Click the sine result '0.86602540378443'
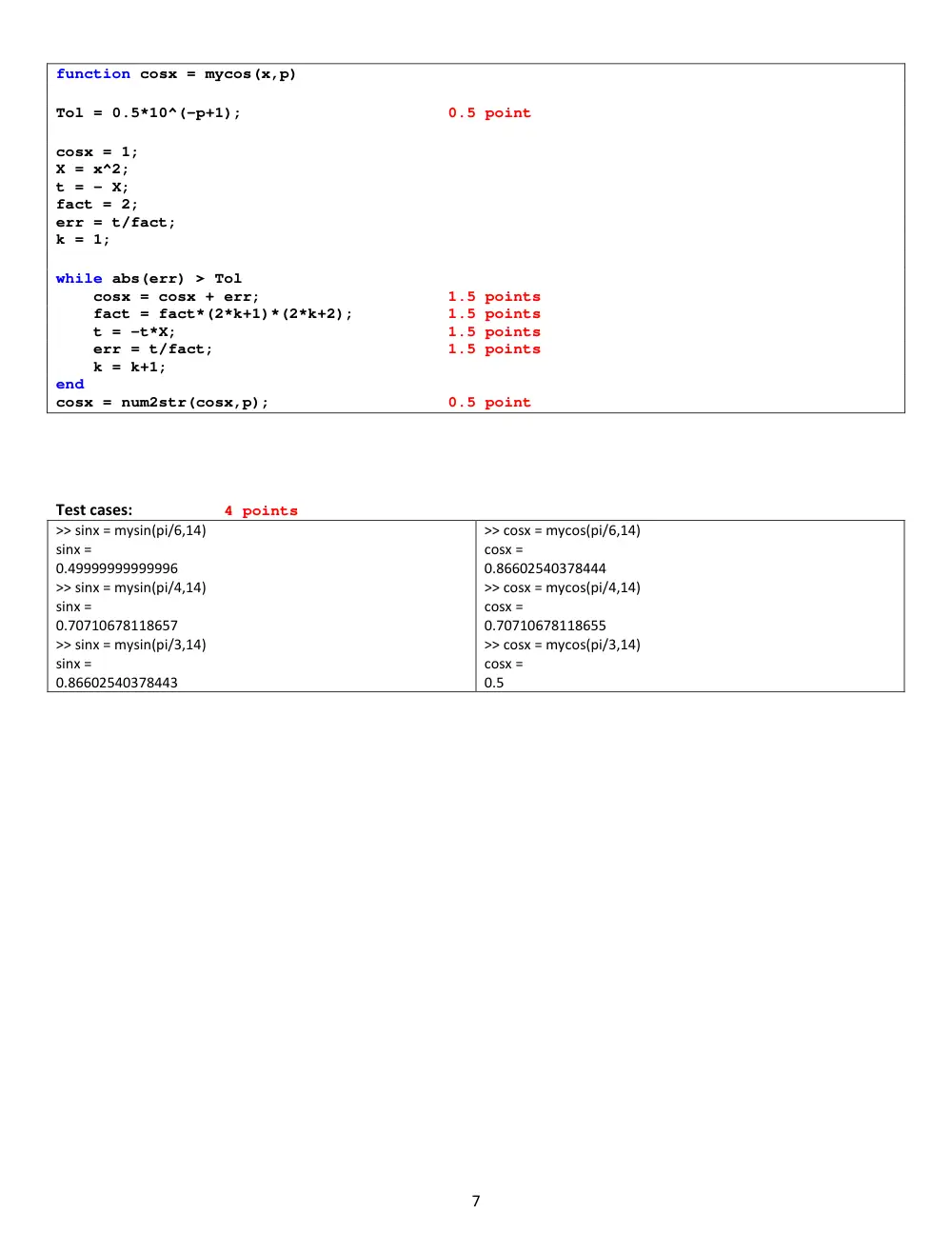Screen dimensions: 952x1233 pyautogui.click(x=117, y=683)
